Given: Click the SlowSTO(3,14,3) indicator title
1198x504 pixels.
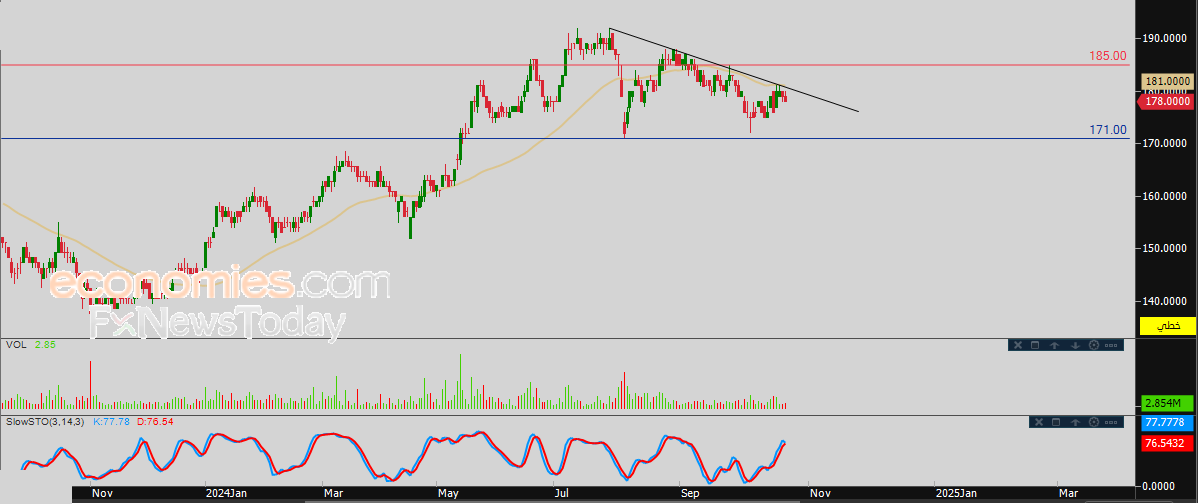Looking at the screenshot, I should [44, 422].
